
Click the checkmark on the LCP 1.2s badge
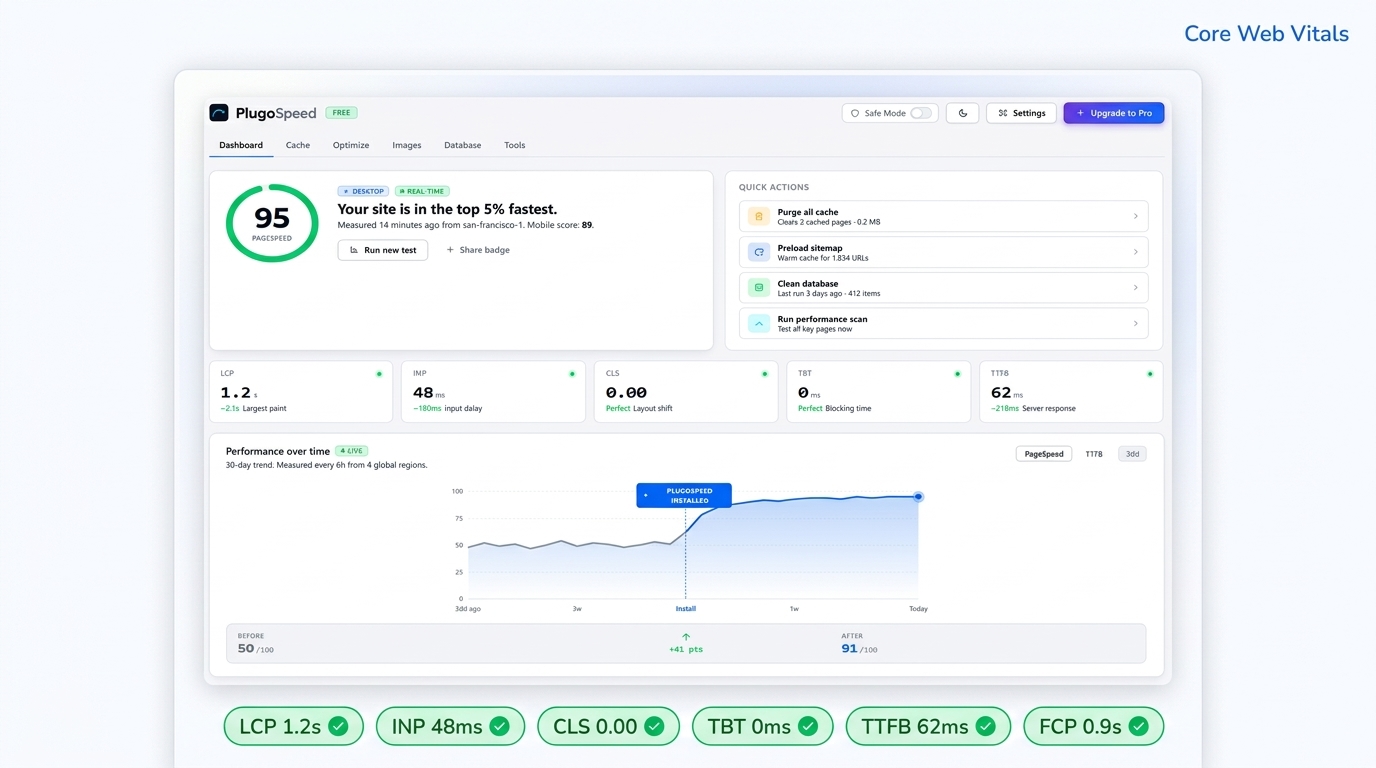click(x=339, y=726)
